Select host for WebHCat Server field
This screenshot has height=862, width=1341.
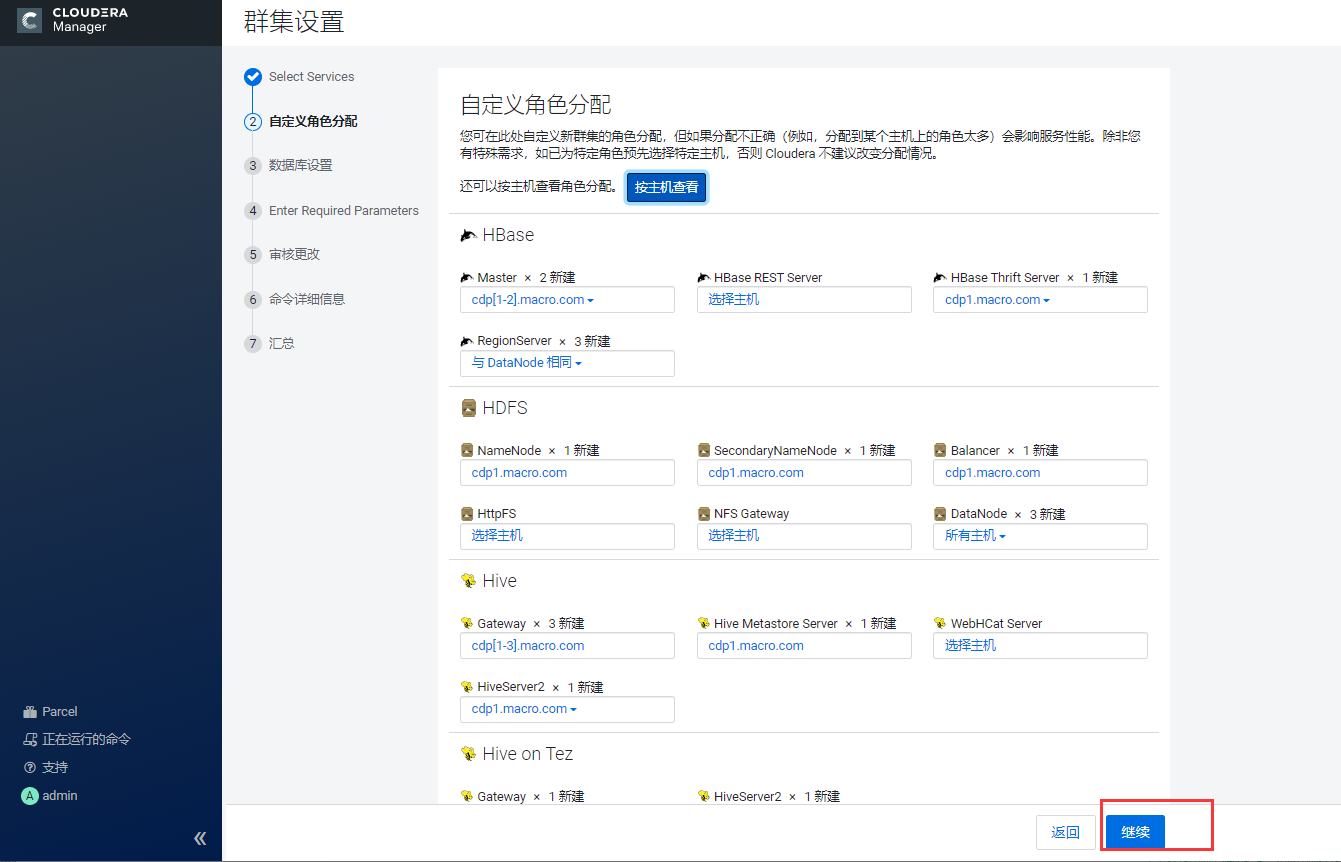pyautogui.click(x=1040, y=646)
